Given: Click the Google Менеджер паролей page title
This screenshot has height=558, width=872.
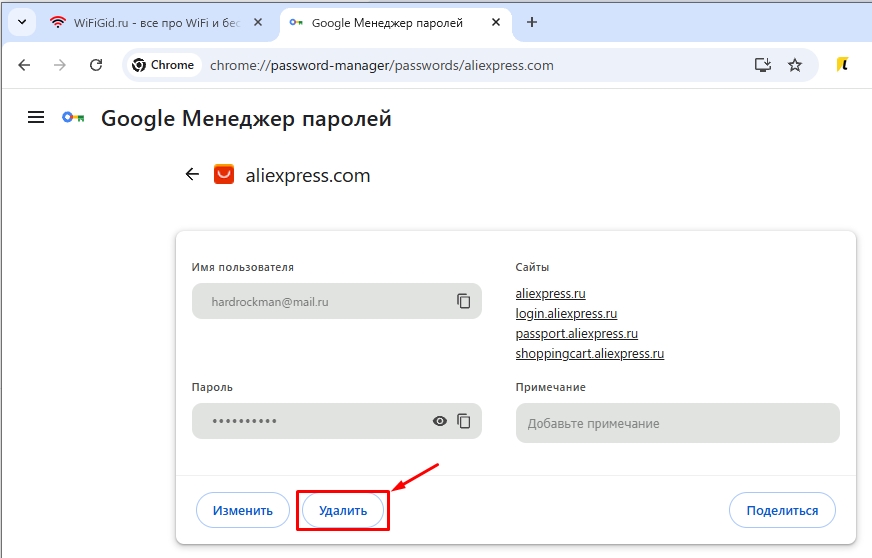Looking at the screenshot, I should [x=246, y=118].
